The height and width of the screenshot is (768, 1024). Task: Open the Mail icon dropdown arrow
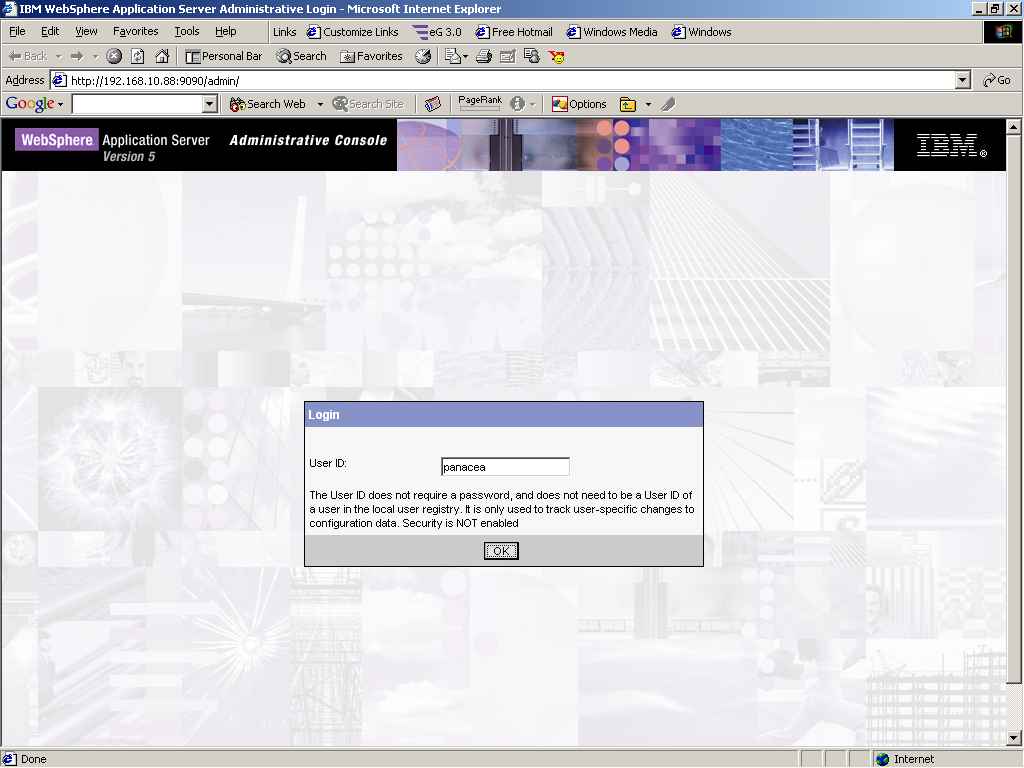coord(465,57)
